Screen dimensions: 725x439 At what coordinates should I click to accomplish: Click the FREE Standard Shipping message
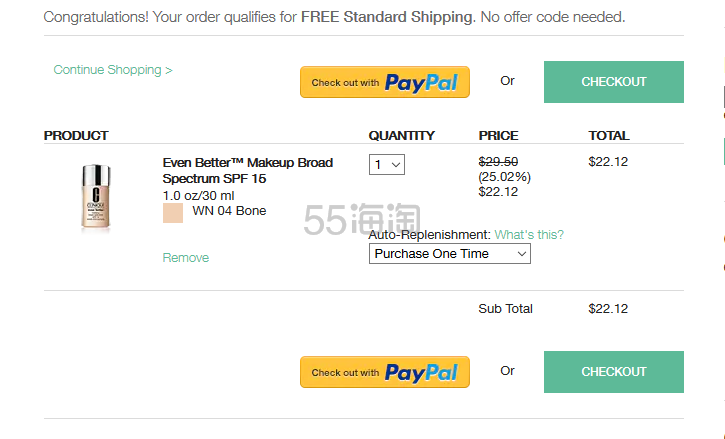coord(388,17)
